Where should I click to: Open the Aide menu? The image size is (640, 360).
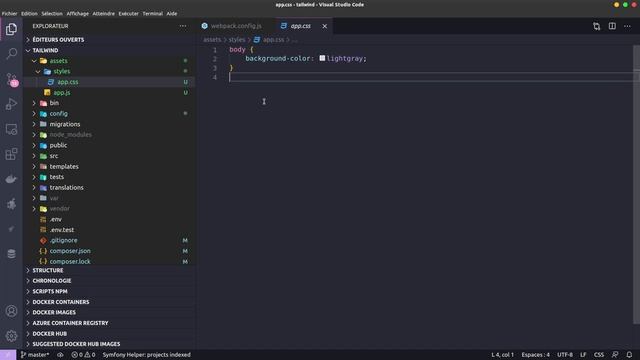(172, 13)
